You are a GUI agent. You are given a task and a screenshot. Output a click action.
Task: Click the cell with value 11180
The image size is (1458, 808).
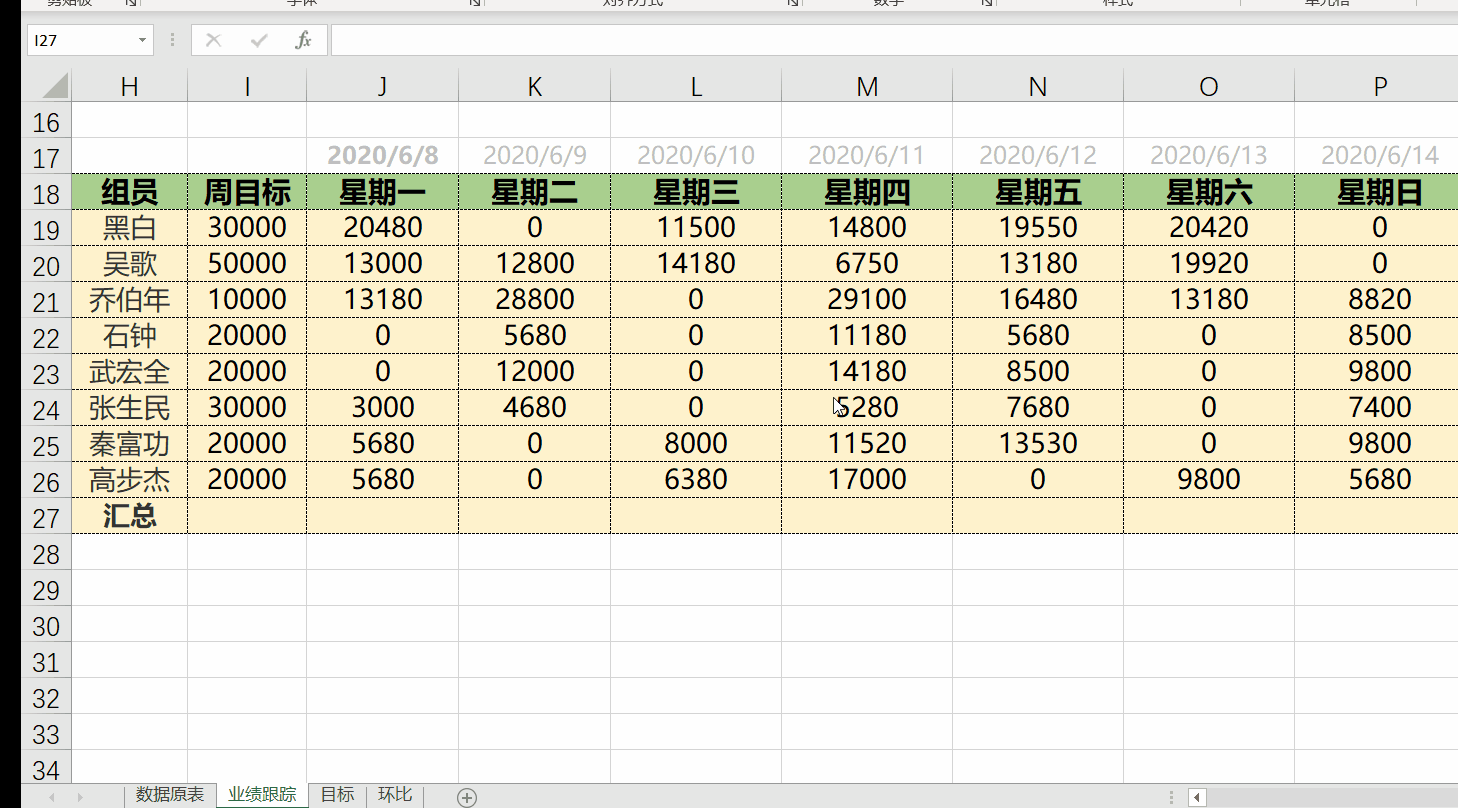pos(867,336)
